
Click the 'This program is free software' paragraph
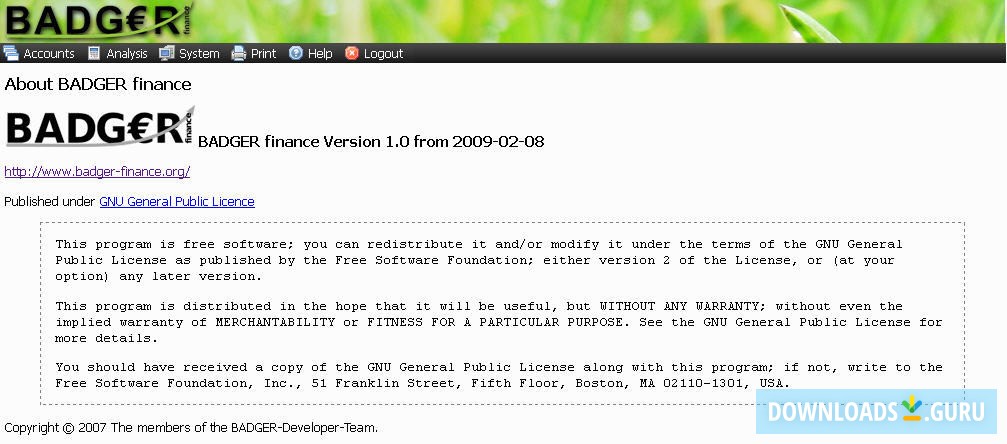click(x=478, y=260)
